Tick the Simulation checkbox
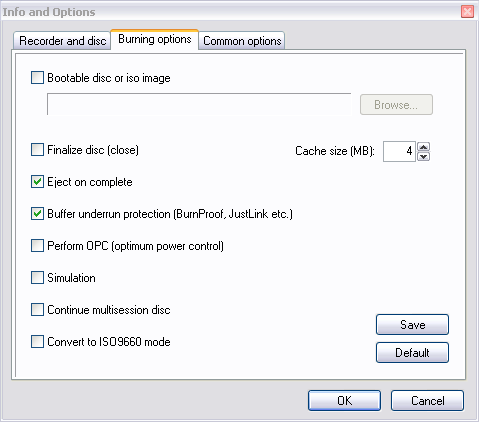Viewport: 479px width, 422px height. pos(37,278)
